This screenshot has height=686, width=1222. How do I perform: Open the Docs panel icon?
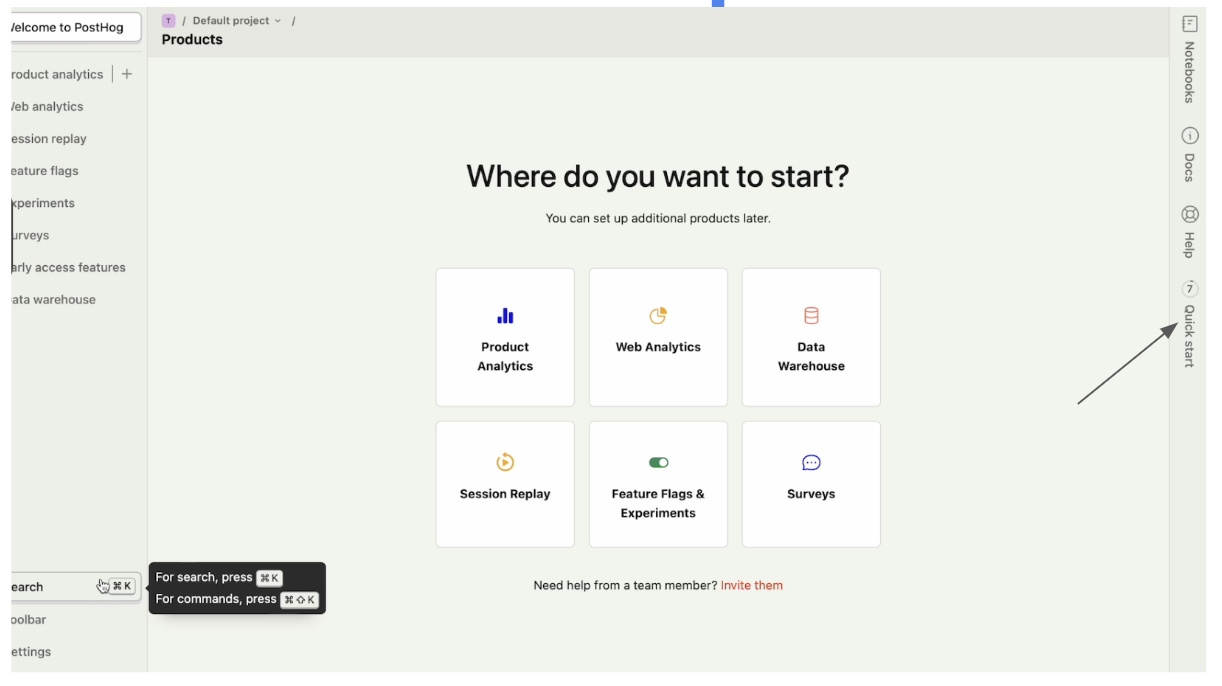pyautogui.click(x=1190, y=136)
